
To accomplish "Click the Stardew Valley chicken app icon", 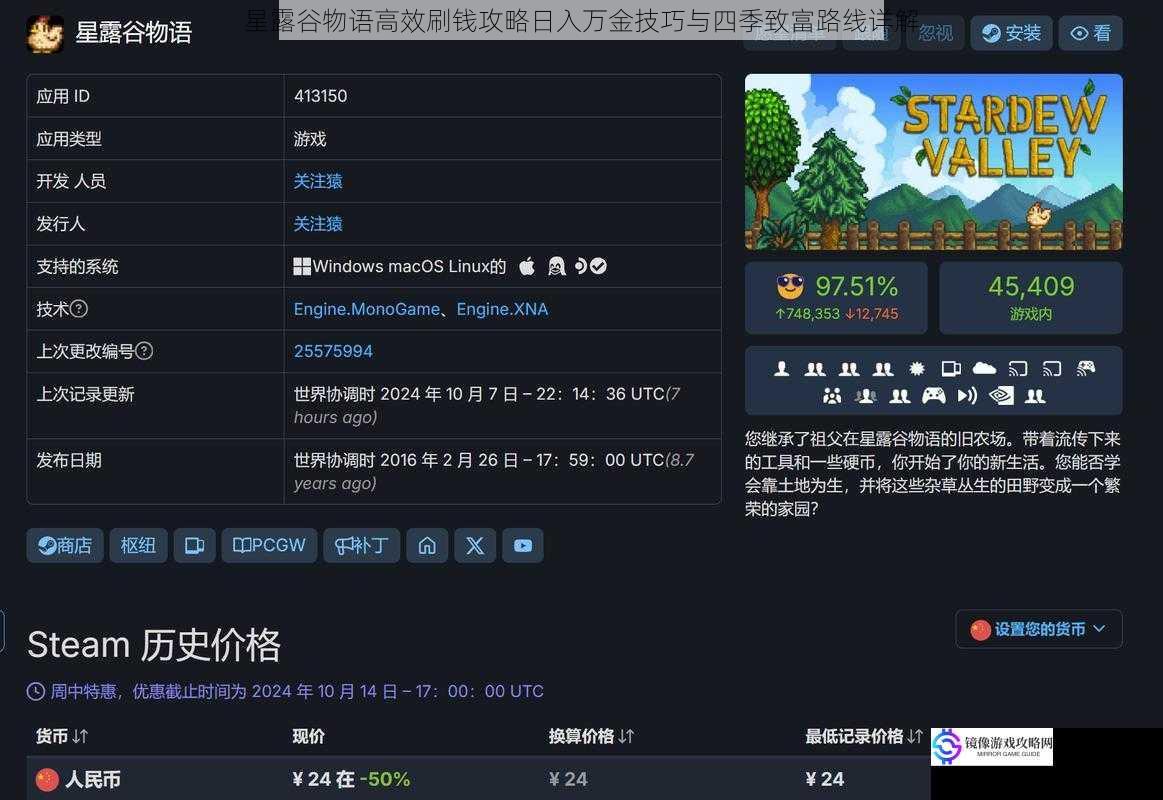I will [x=45, y=33].
